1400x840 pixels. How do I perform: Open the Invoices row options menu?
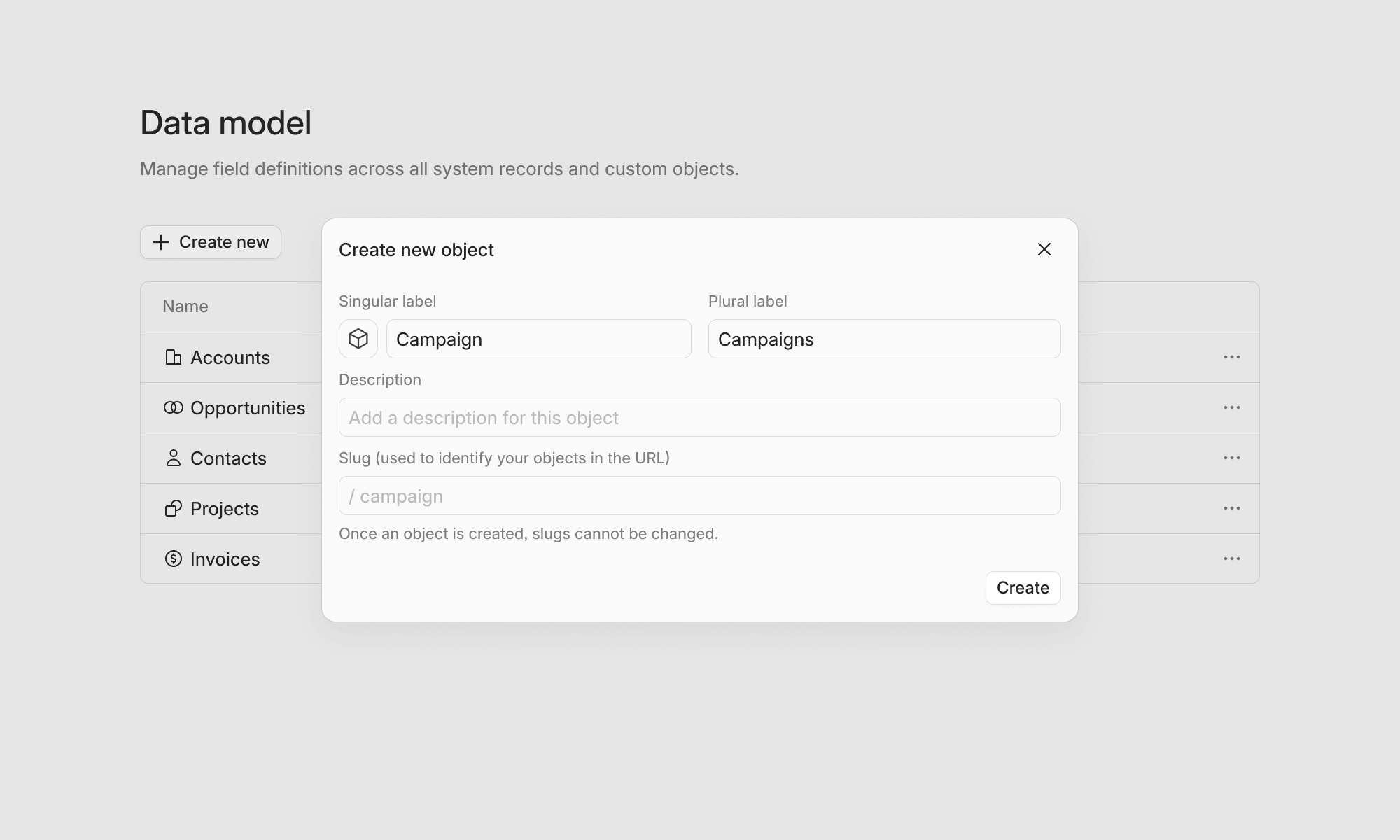(1232, 559)
